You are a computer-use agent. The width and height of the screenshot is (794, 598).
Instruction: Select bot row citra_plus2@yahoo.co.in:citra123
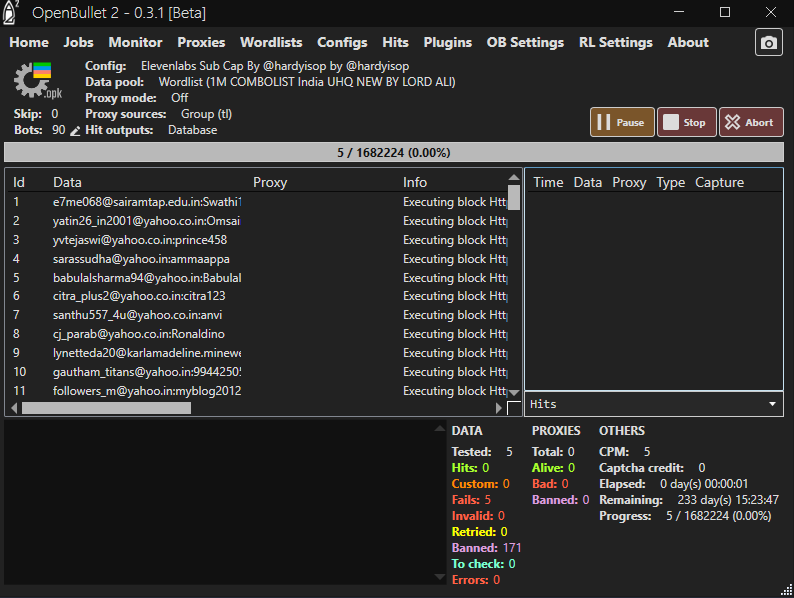point(260,296)
